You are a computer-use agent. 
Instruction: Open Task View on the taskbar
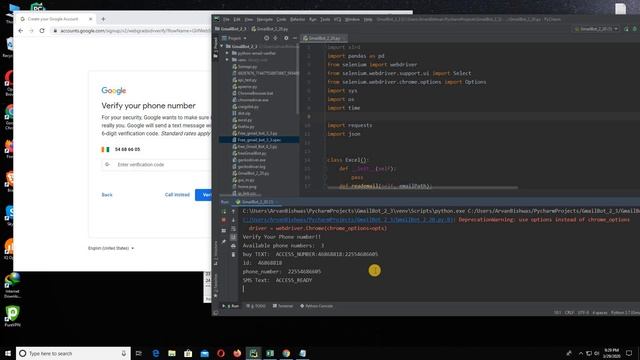[x=139, y=353]
